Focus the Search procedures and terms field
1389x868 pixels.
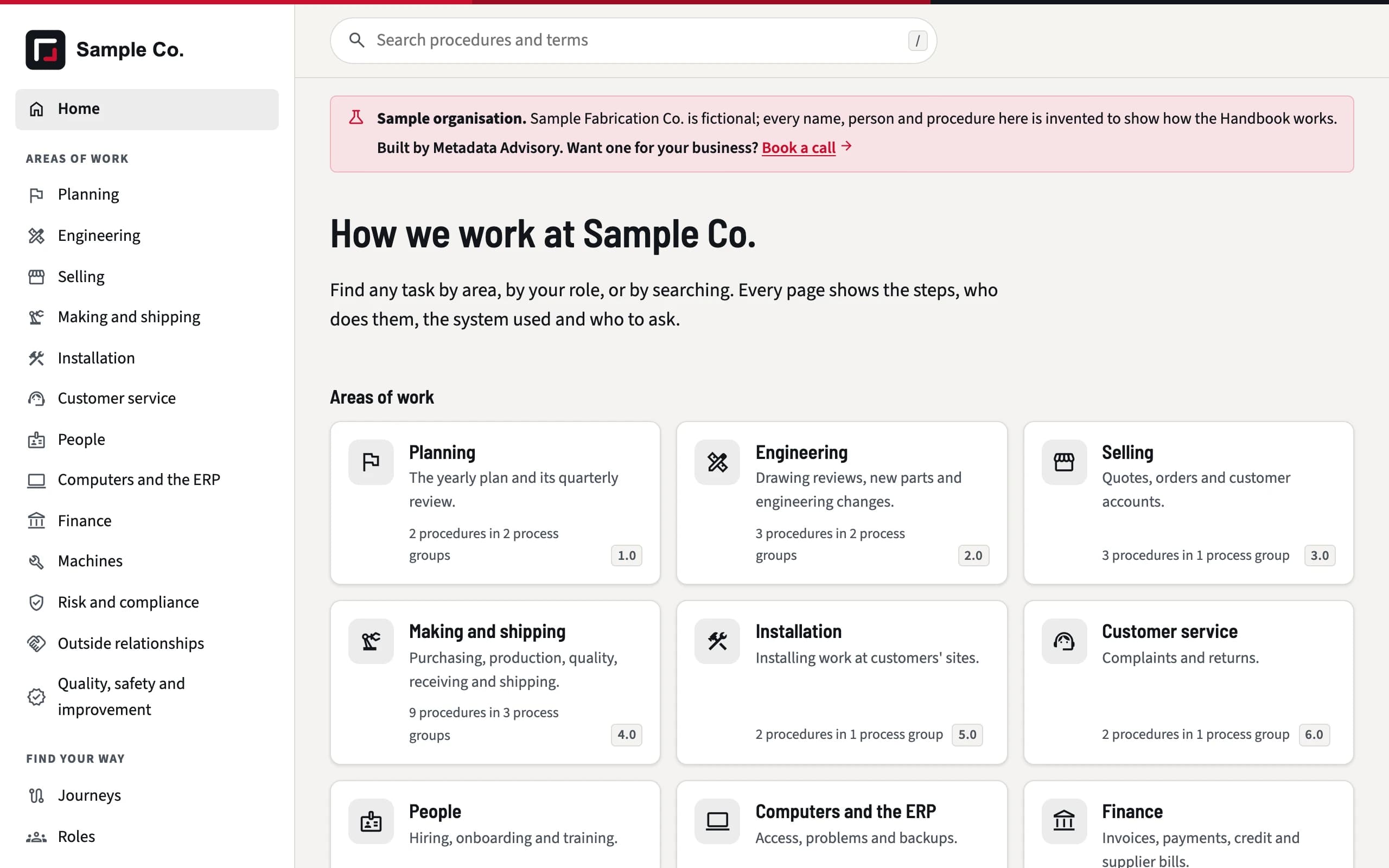pos(633,40)
